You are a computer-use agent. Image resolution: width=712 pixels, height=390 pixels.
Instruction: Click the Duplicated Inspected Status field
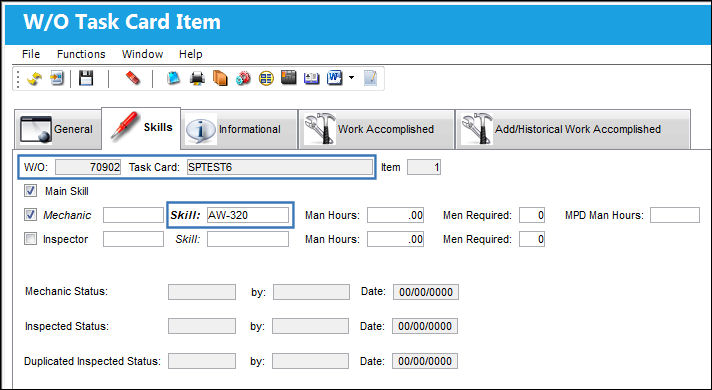click(202, 361)
